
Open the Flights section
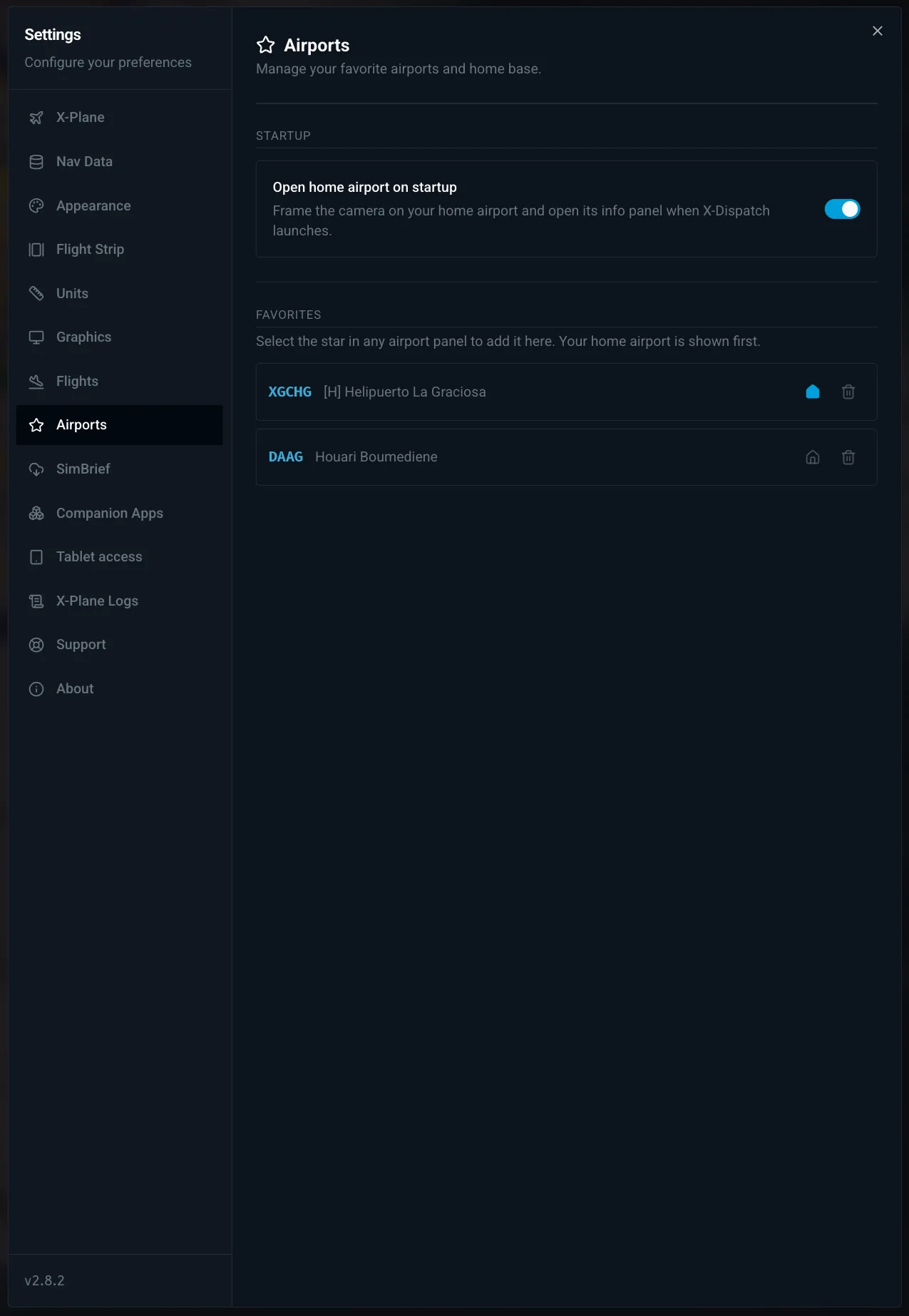120,382
